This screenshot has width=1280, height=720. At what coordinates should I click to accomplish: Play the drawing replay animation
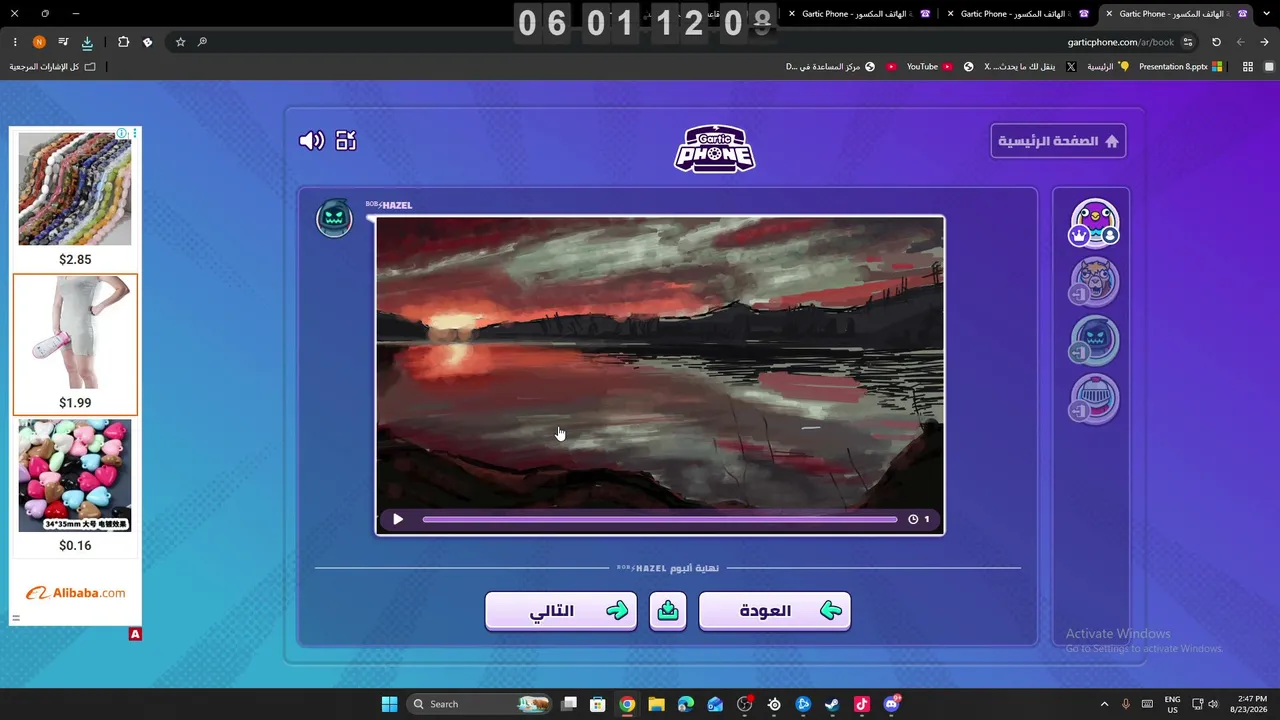coord(398,519)
